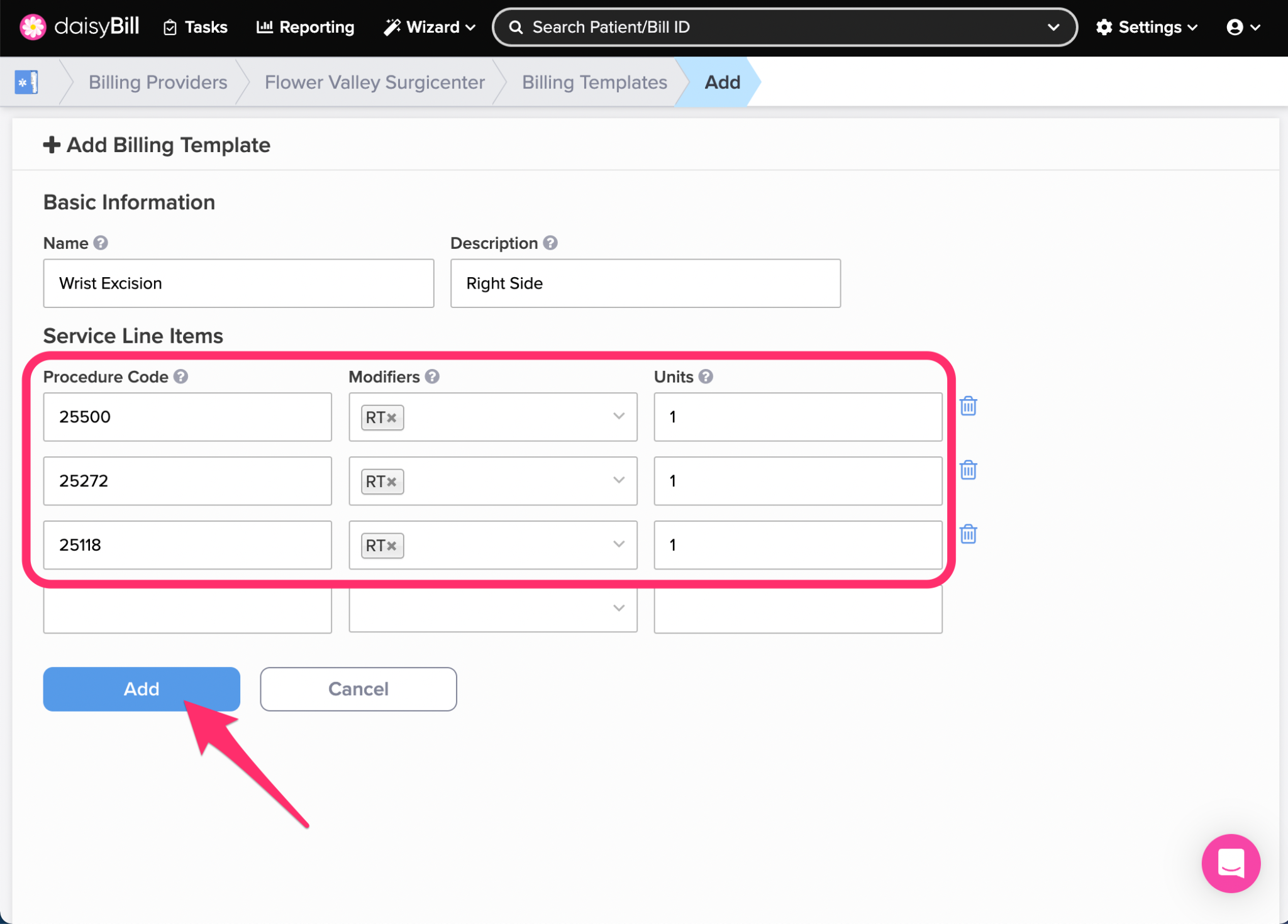Image resolution: width=1288 pixels, height=924 pixels.
Task: Click the daisyBill flower logo
Action: (33, 27)
